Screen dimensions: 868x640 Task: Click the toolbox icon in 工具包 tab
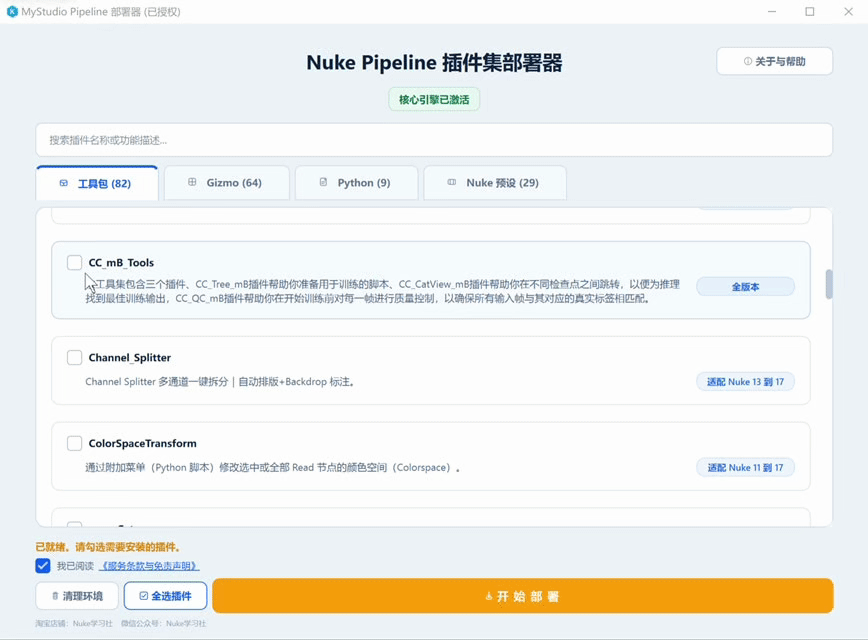click(64, 183)
